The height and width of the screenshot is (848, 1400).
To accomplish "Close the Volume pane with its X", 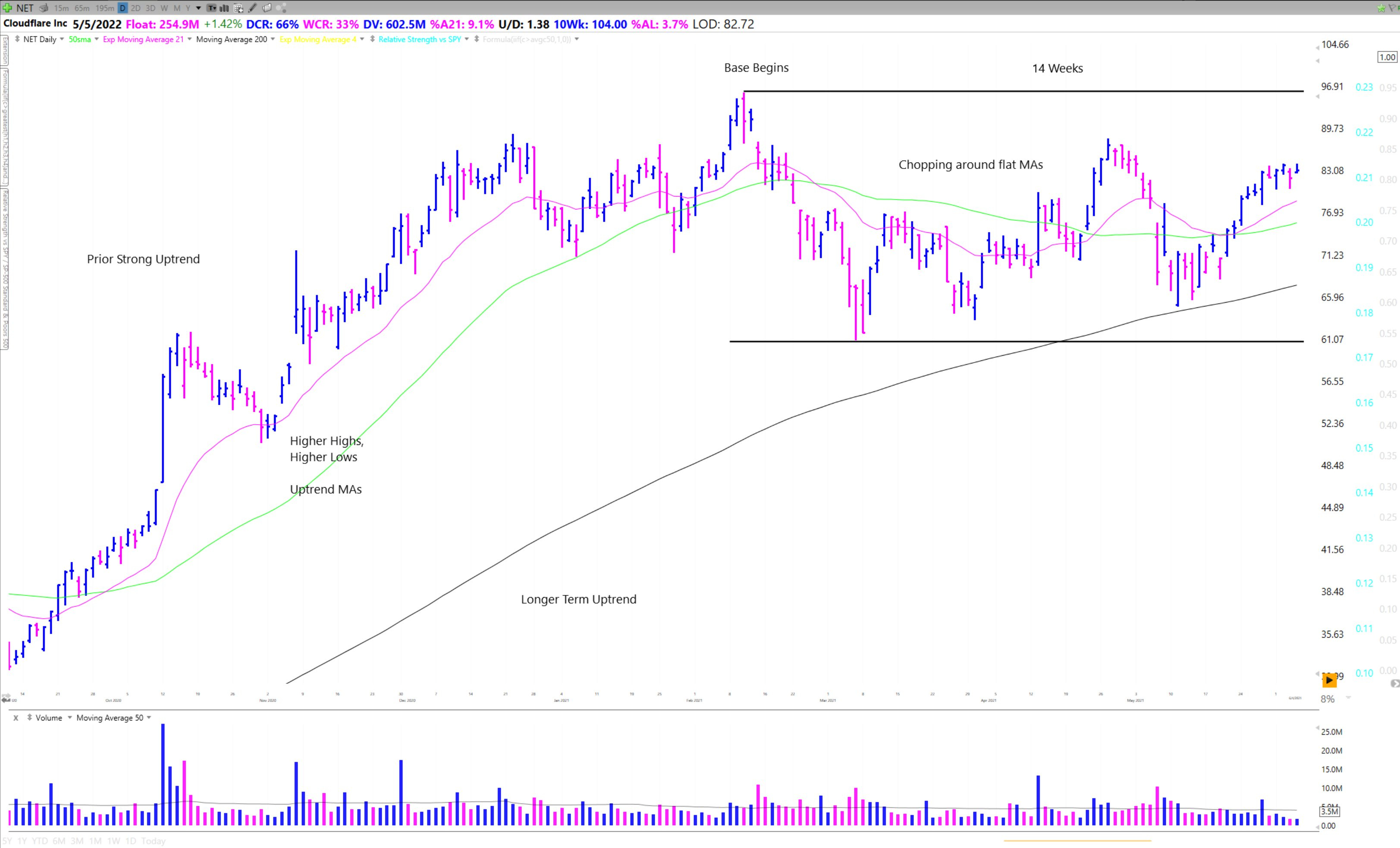I will coord(16,717).
